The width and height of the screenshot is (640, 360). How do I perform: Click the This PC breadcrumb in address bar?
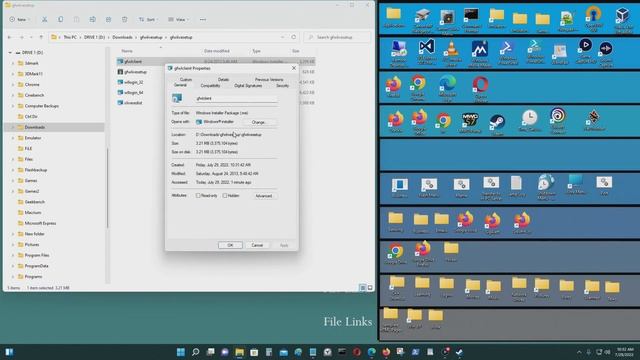point(70,37)
